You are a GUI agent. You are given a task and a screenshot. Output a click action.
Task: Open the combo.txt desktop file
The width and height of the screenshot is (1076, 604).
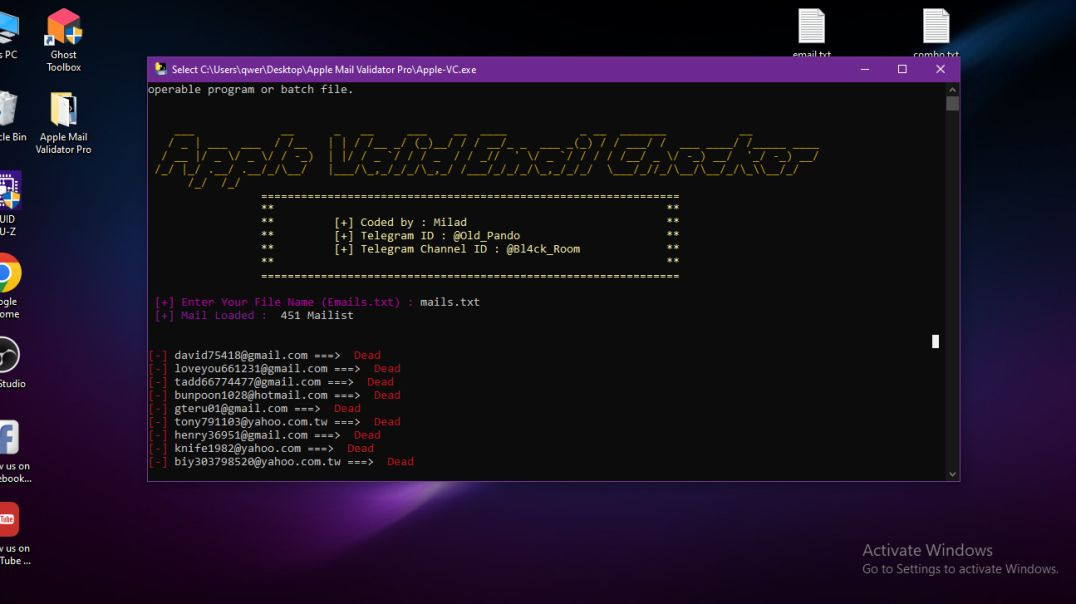tap(936, 33)
